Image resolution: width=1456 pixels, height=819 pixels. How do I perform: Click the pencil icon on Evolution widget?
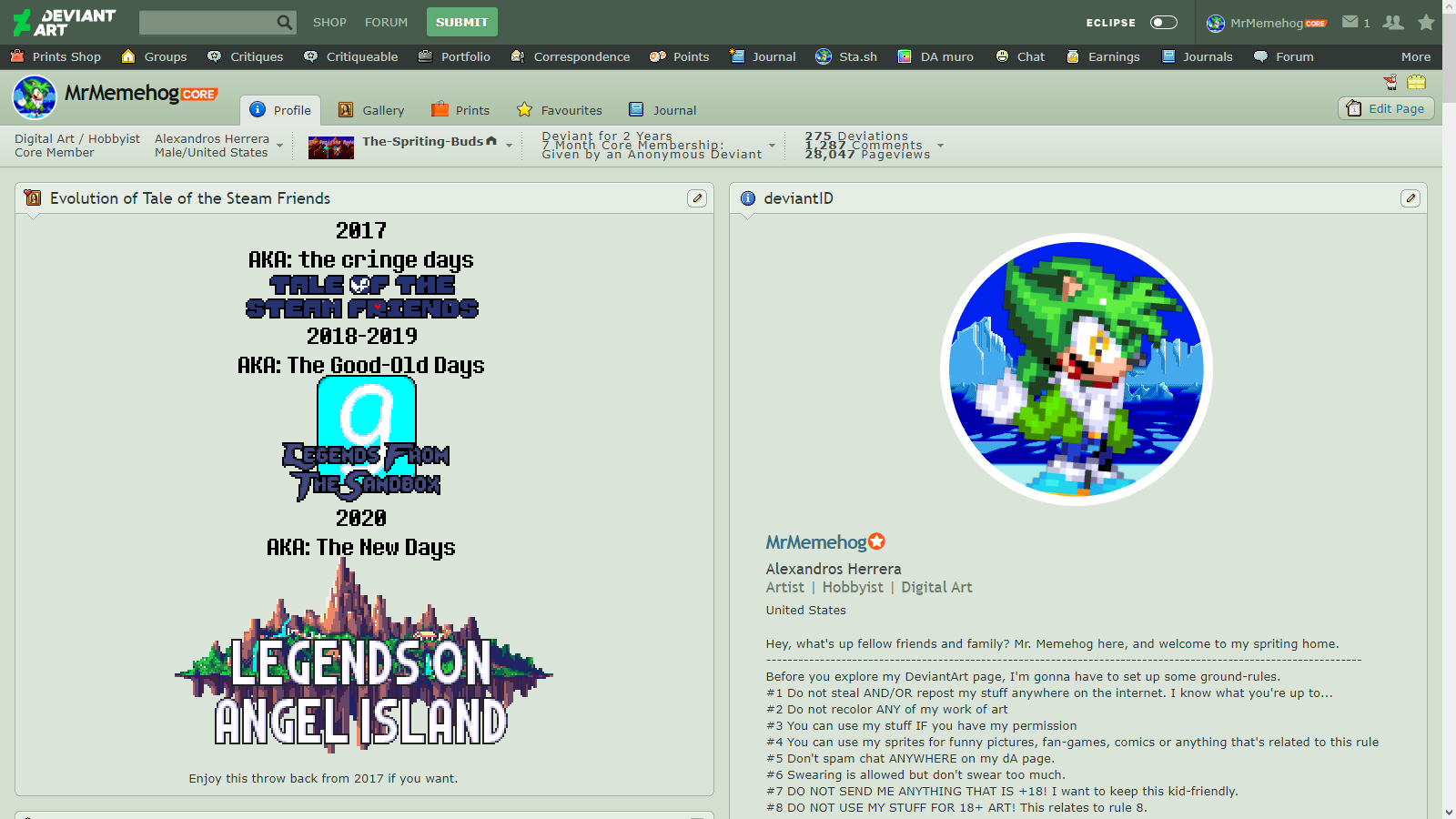tap(697, 198)
